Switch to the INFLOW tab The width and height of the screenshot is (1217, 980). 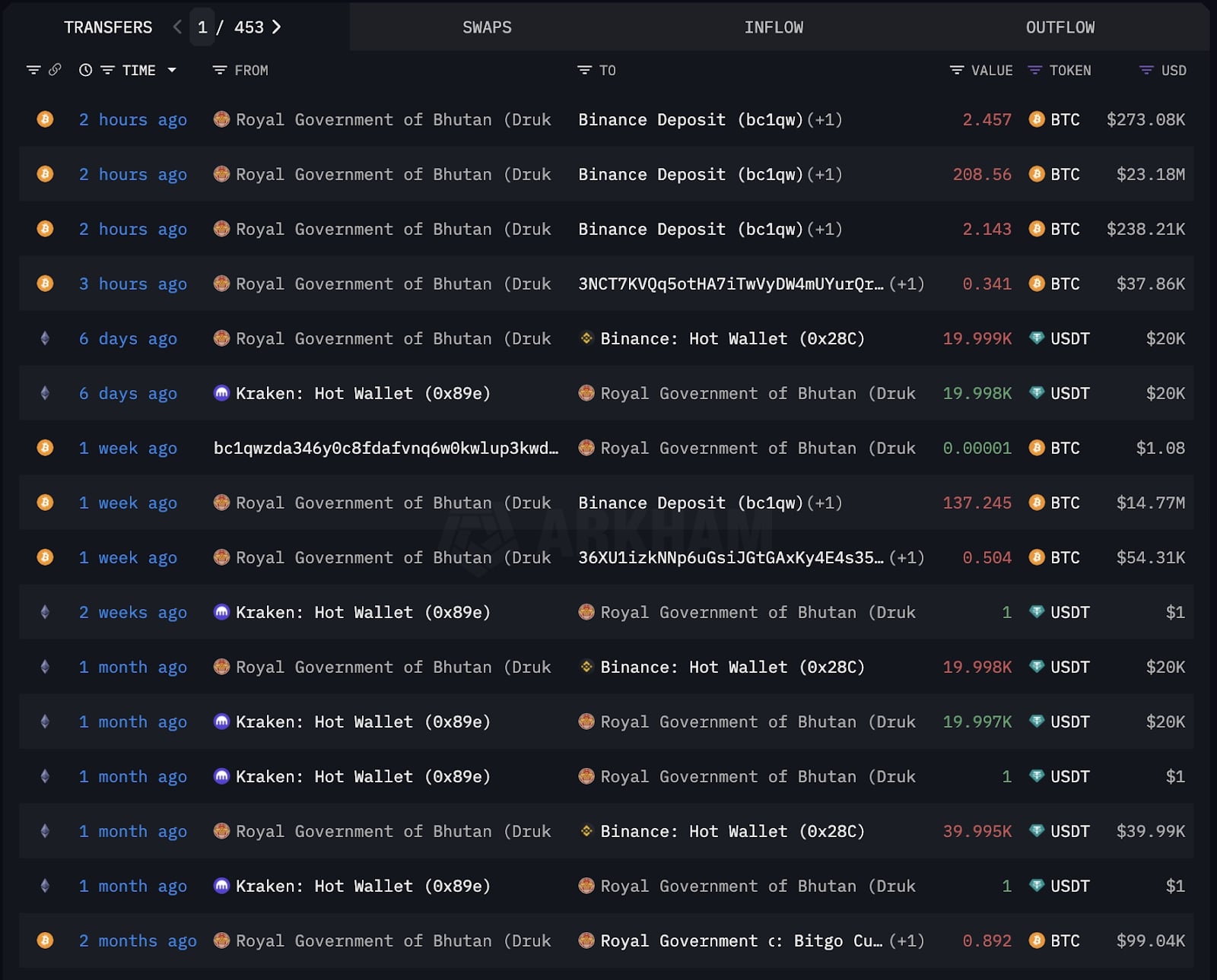774,27
